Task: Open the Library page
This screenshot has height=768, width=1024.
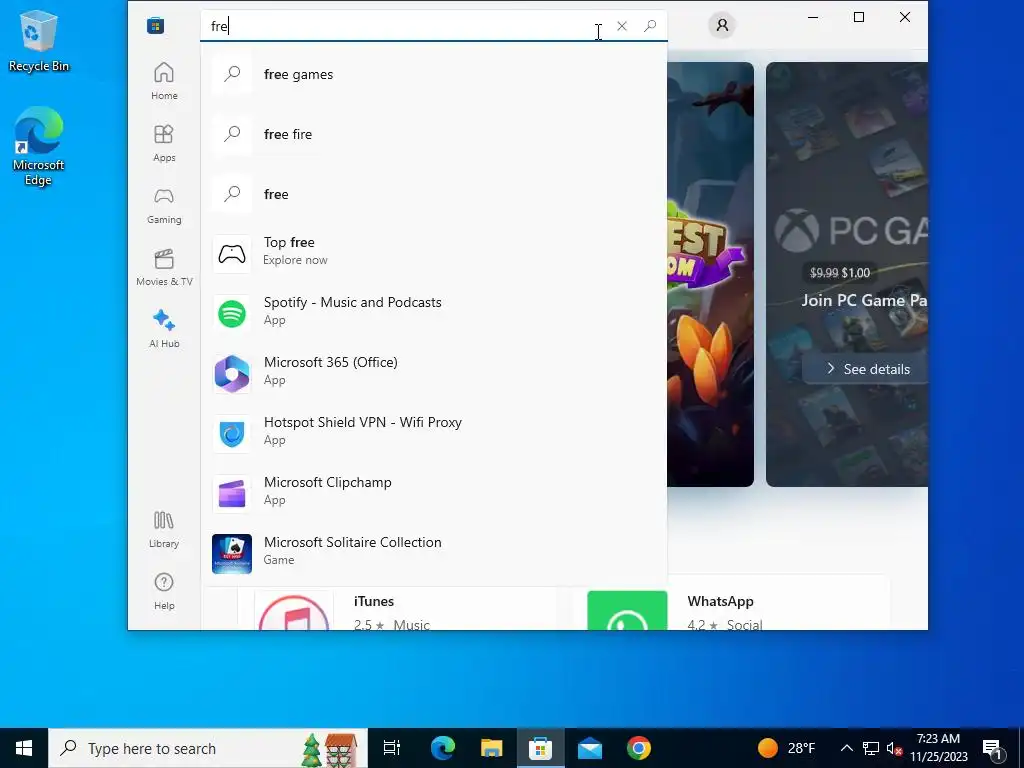Action: point(164,529)
